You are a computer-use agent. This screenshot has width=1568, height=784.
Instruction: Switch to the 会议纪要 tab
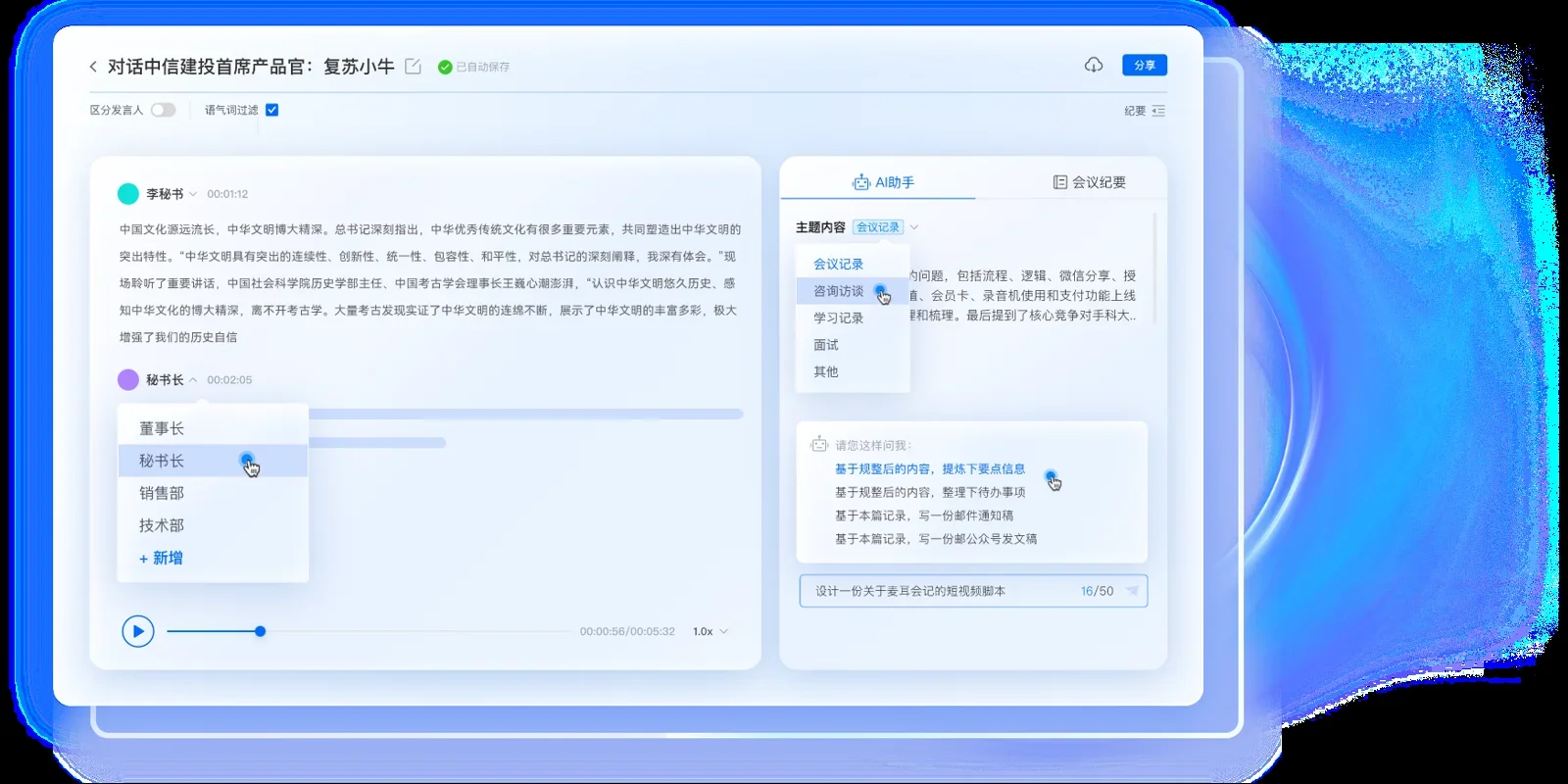1089,182
